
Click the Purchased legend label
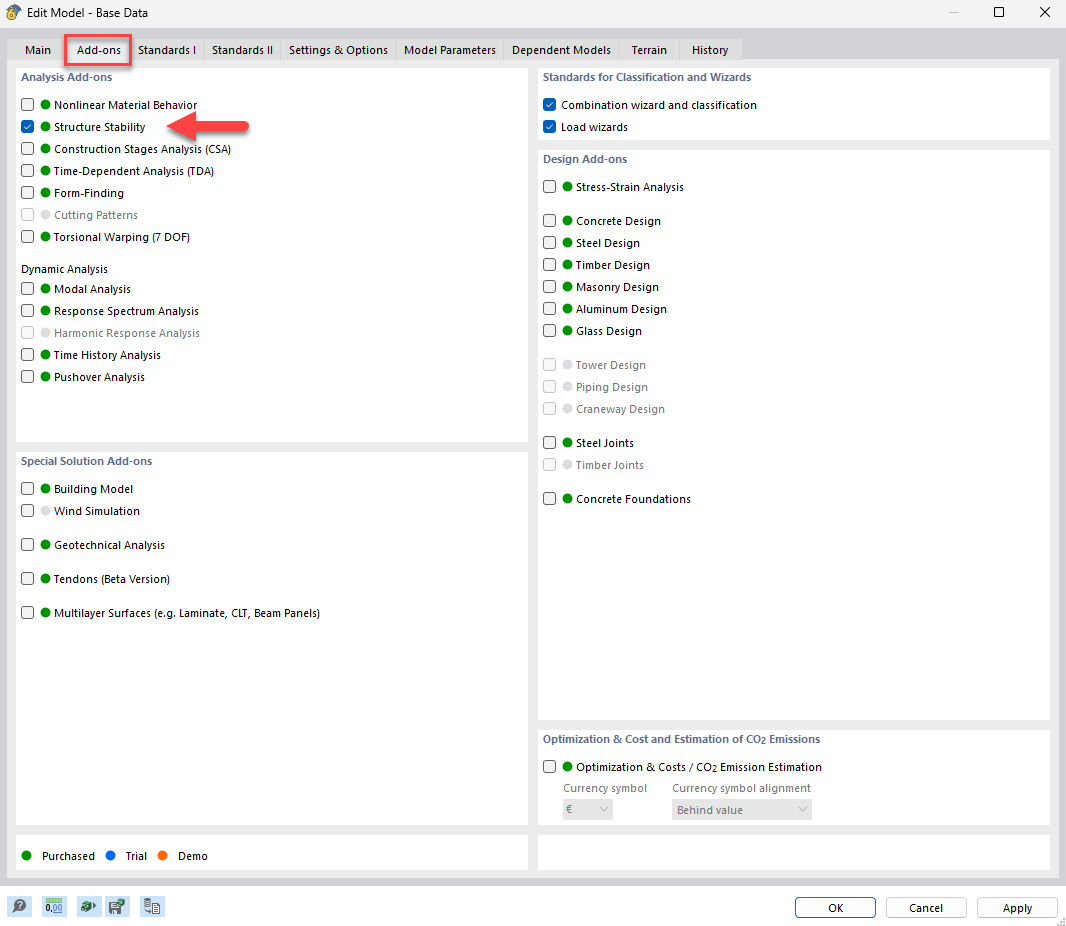(x=68, y=856)
